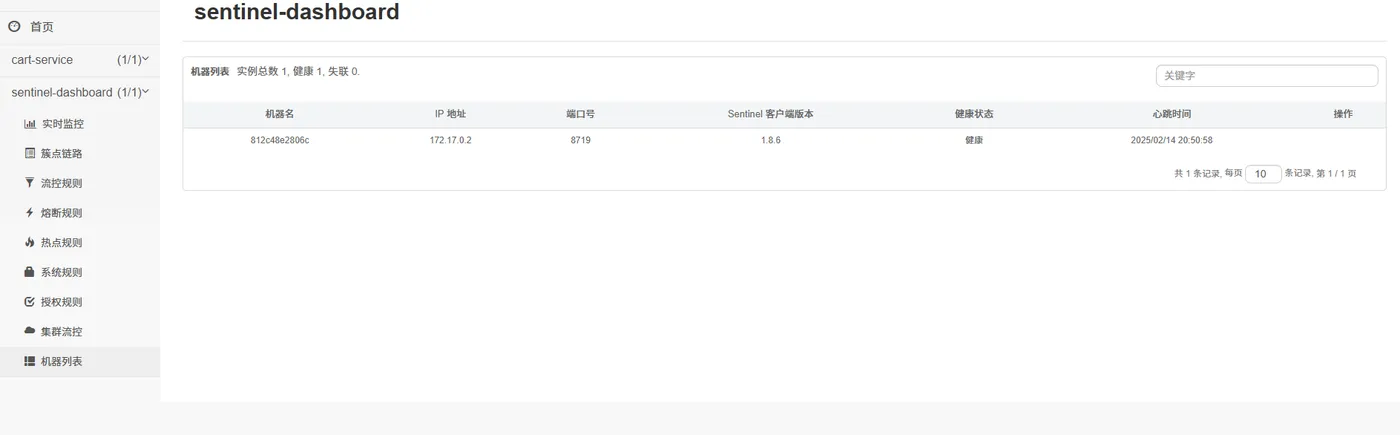Click heartbeat time 2025/02/14 20:50:58
1400x435 pixels.
click(x=1171, y=140)
